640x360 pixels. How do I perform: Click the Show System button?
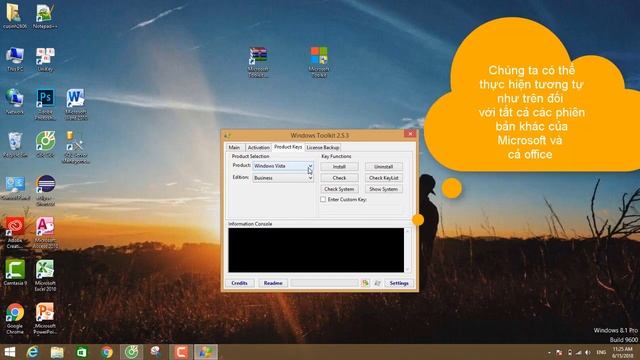[x=383, y=189]
